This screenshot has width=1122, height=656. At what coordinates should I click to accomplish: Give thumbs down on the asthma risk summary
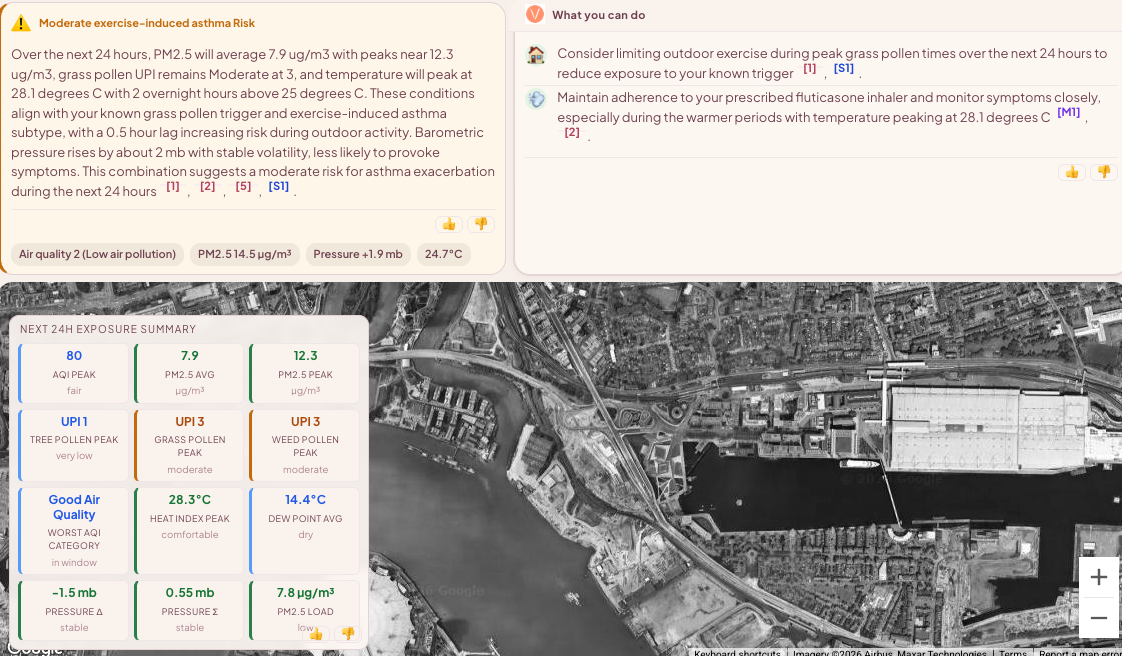coord(481,224)
